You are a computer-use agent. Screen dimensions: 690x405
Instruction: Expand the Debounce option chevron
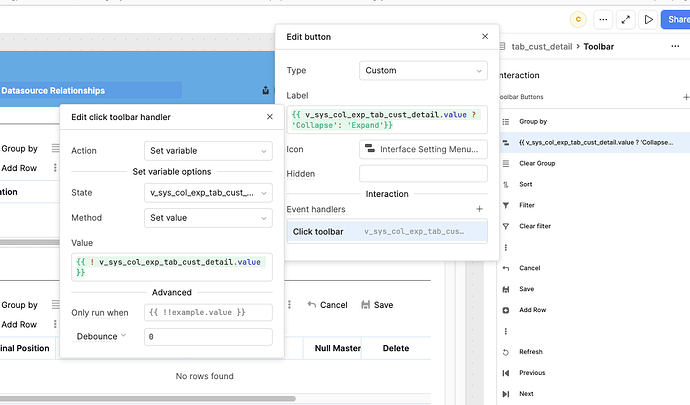tap(124, 335)
